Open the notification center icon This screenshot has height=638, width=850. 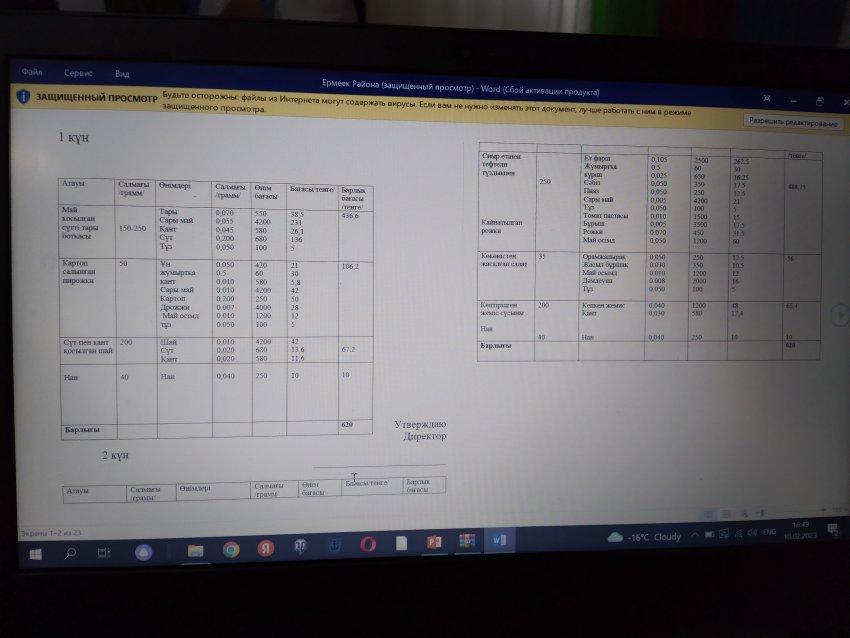coord(833,529)
